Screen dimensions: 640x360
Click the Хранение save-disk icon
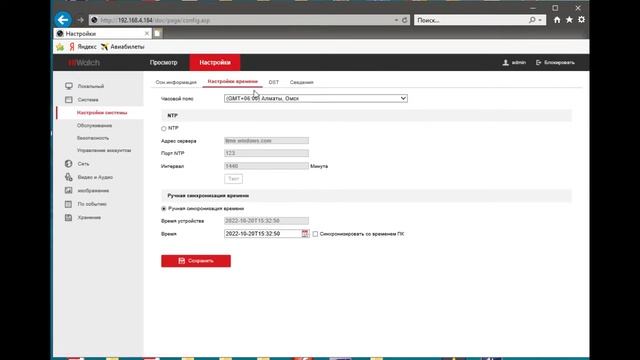coord(69,218)
